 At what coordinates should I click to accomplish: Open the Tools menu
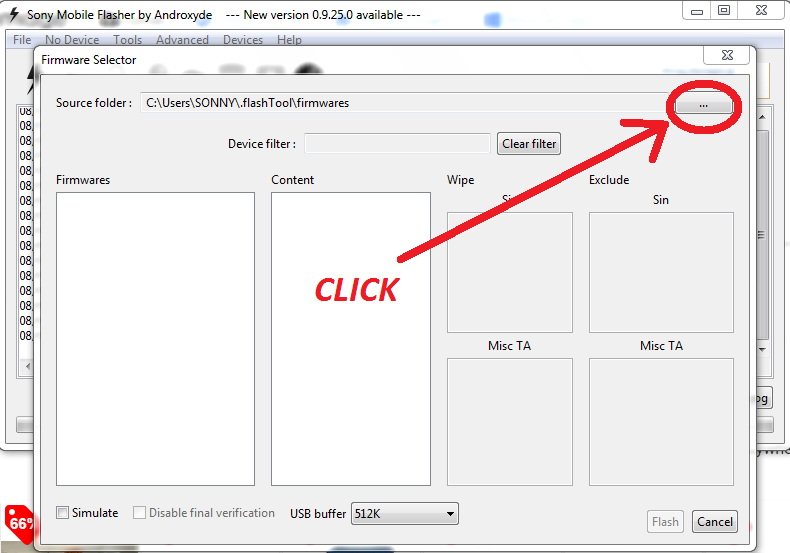(x=127, y=40)
